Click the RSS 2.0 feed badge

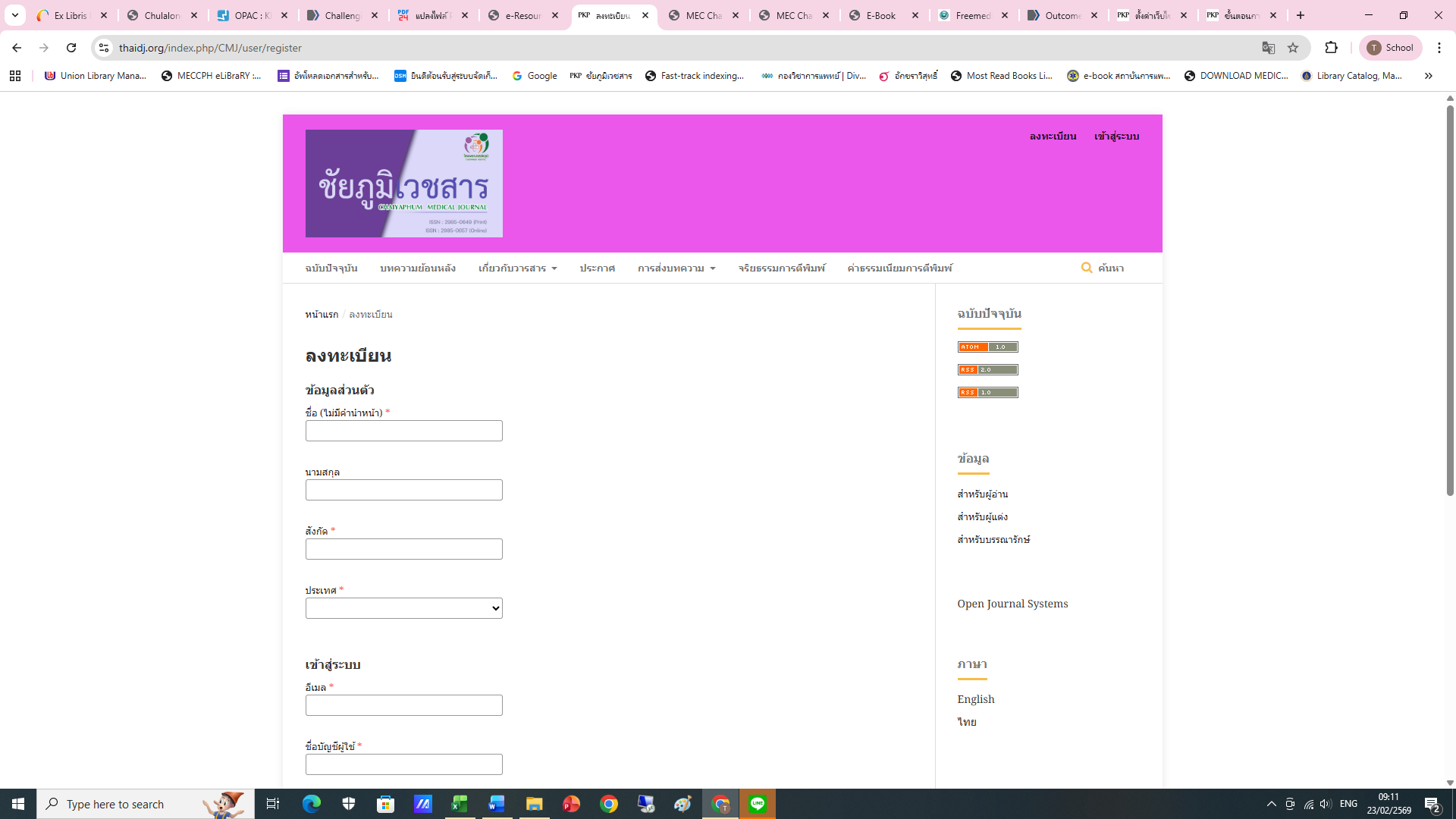987,370
